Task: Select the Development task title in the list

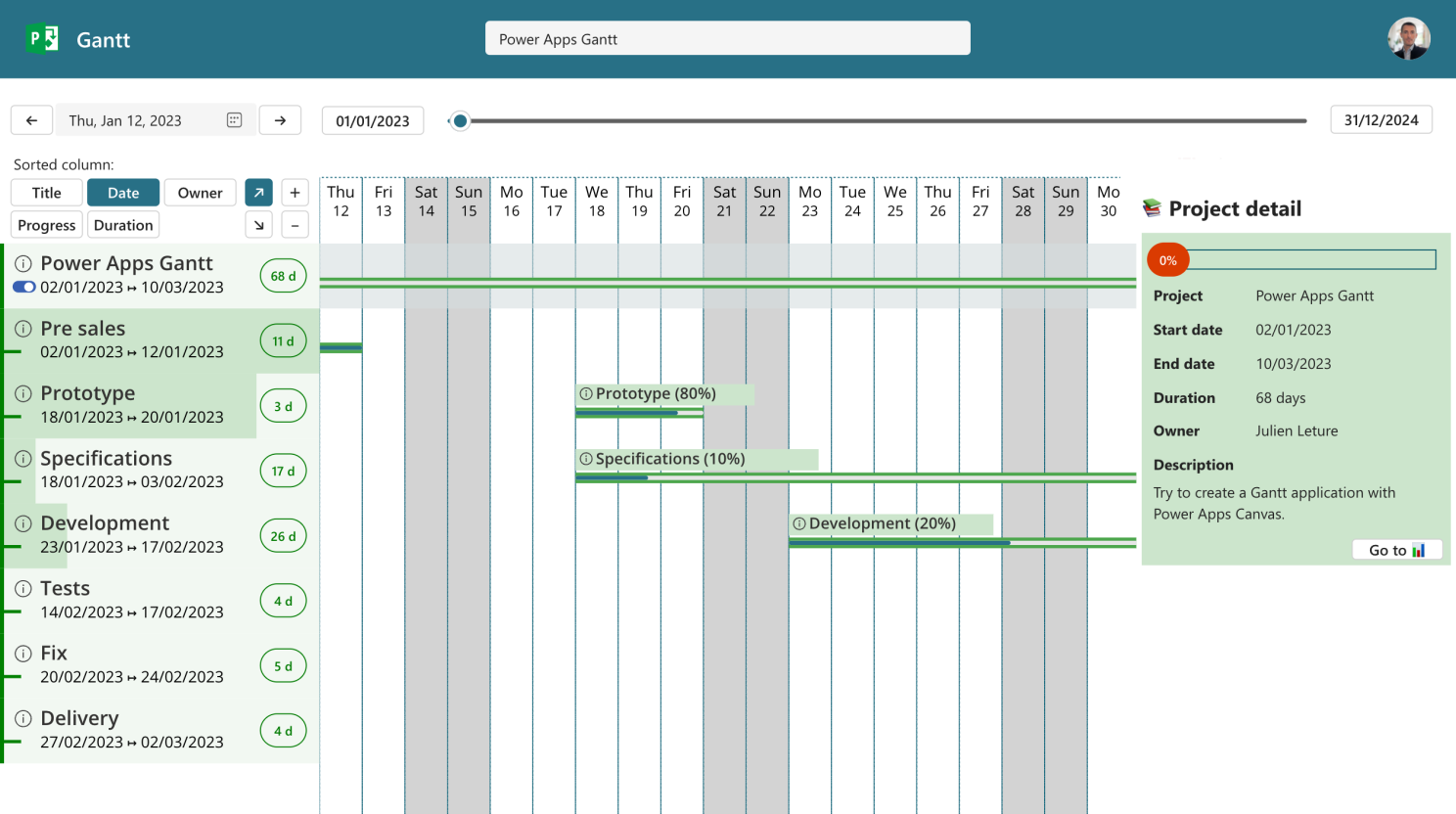Action: point(105,523)
